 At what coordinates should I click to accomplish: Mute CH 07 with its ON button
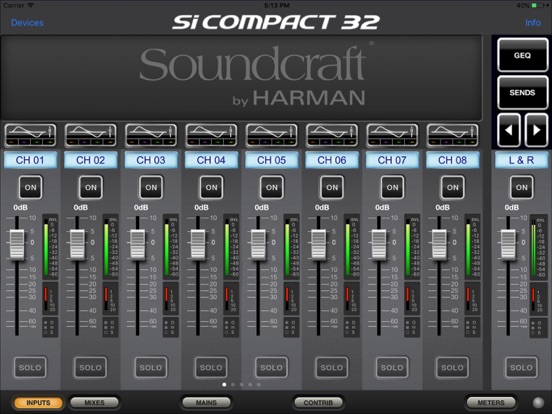pos(392,187)
